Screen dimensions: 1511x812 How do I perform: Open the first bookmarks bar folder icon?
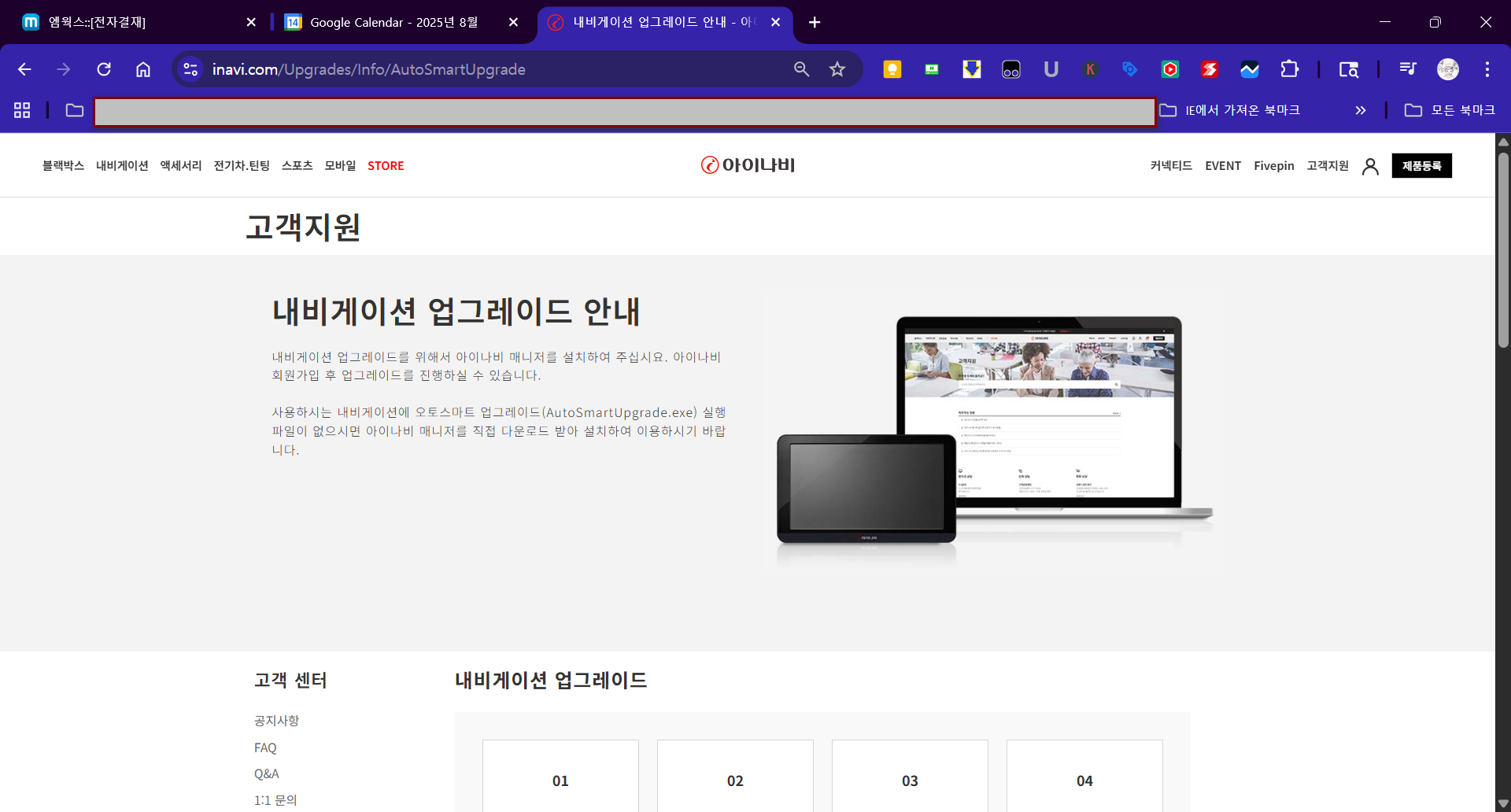click(x=75, y=110)
